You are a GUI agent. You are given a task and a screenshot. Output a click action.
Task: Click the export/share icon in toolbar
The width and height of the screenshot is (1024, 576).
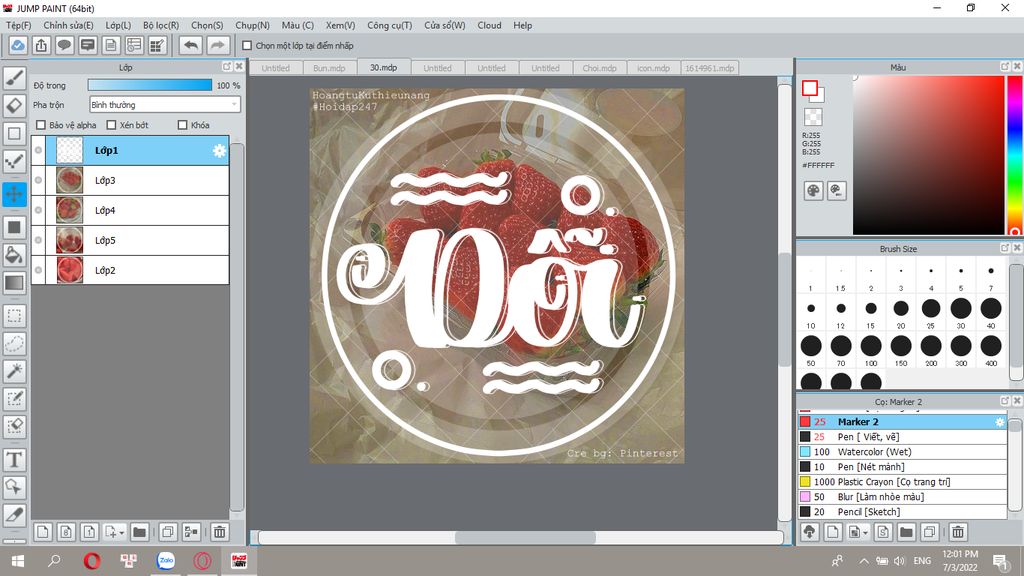41,46
